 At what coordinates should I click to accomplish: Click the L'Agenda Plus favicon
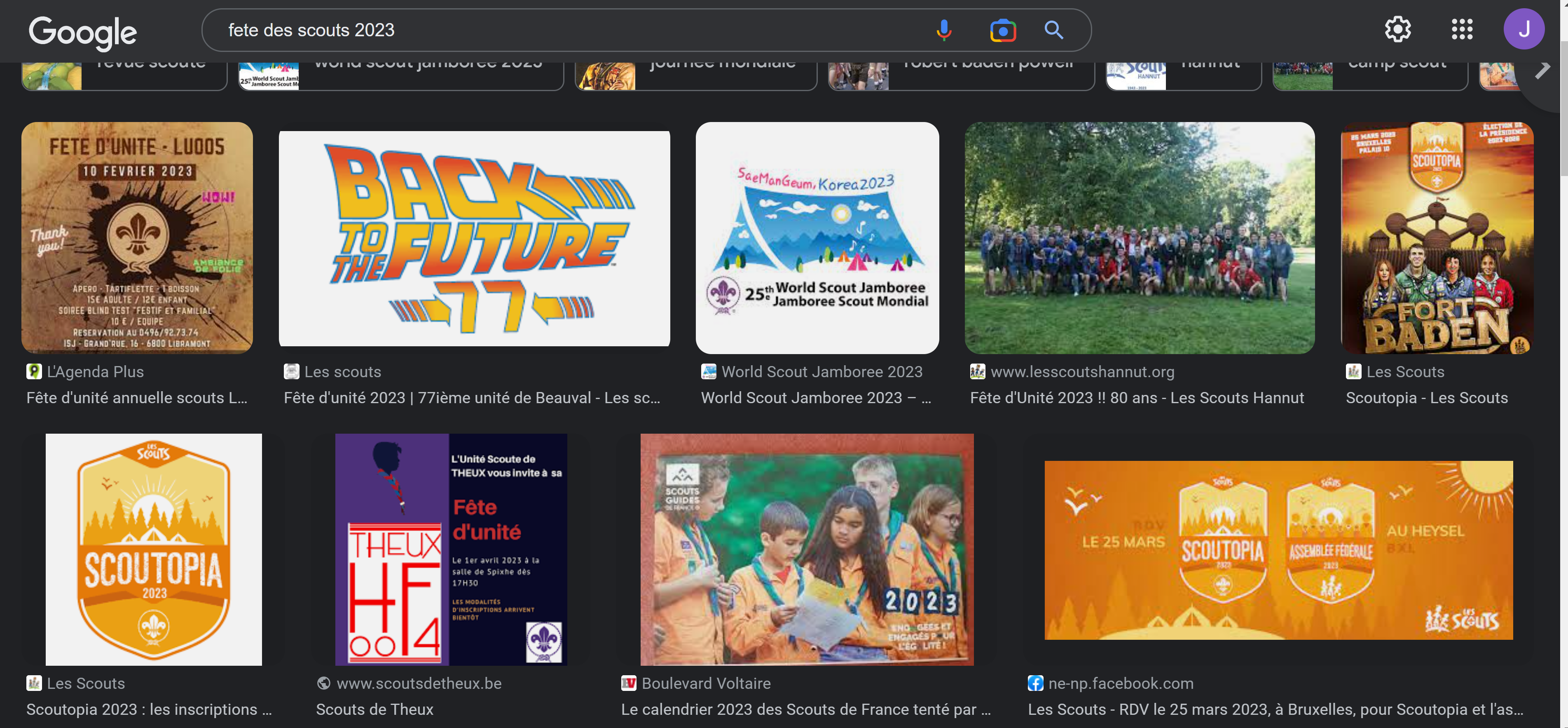click(34, 371)
